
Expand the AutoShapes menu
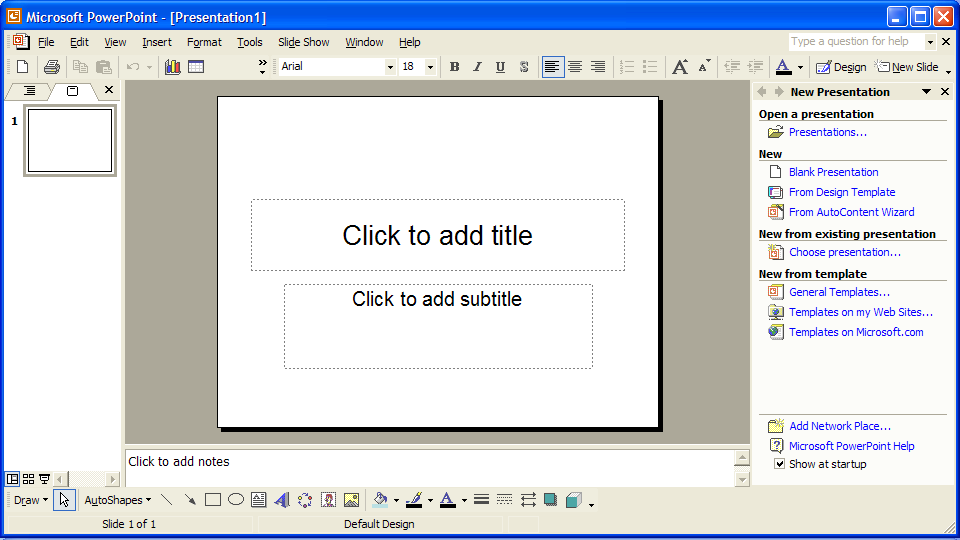pyautogui.click(x=117, y=500)
